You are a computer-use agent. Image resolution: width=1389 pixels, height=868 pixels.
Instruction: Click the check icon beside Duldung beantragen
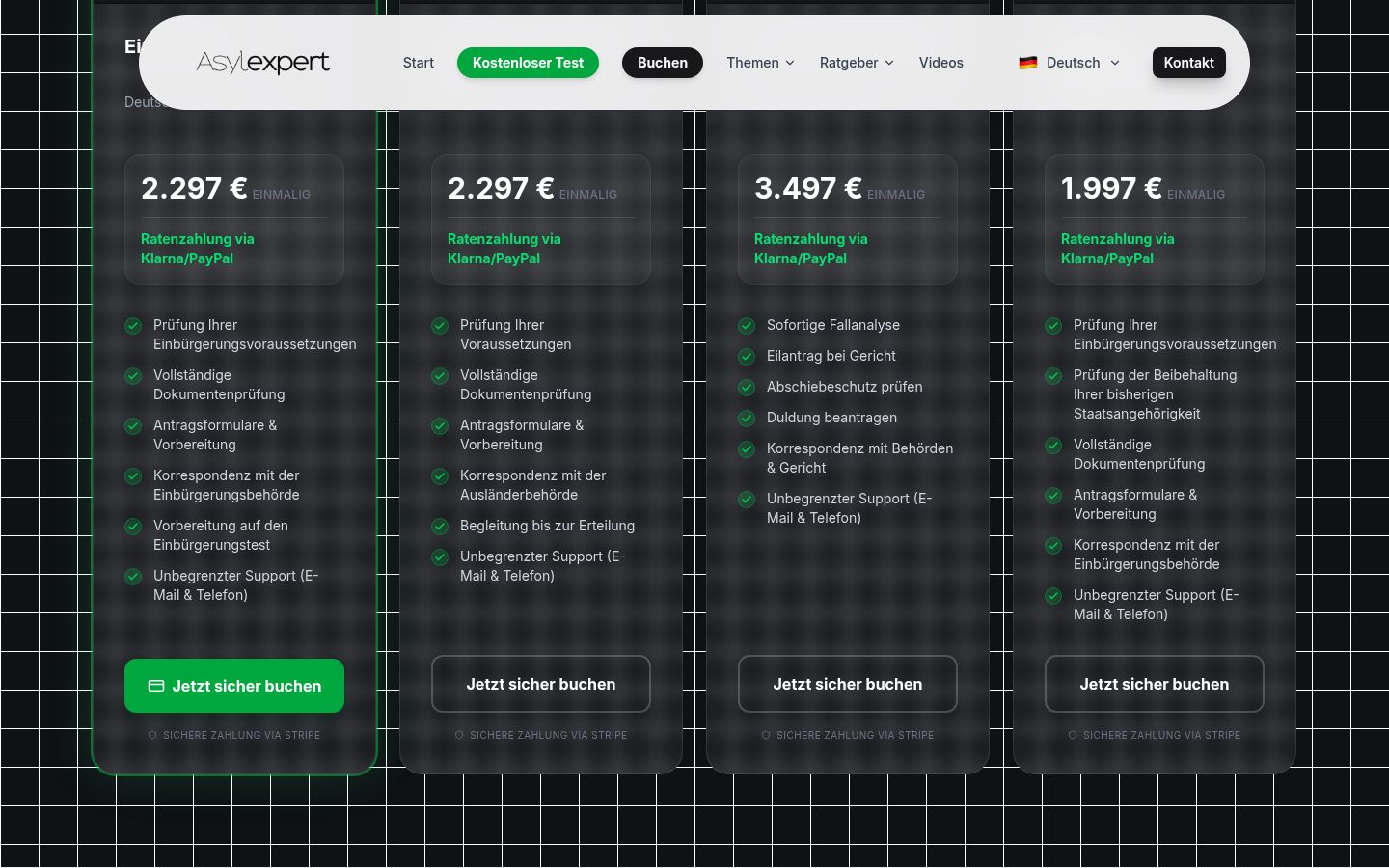point(747,419)
